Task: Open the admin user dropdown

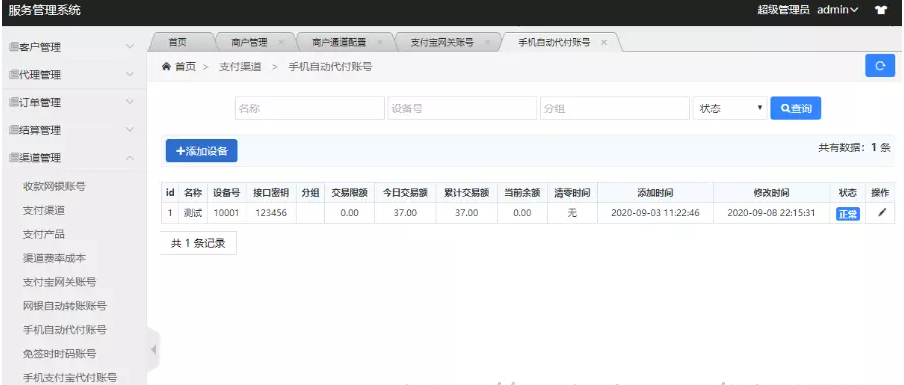Action: (x=838, y=10)
